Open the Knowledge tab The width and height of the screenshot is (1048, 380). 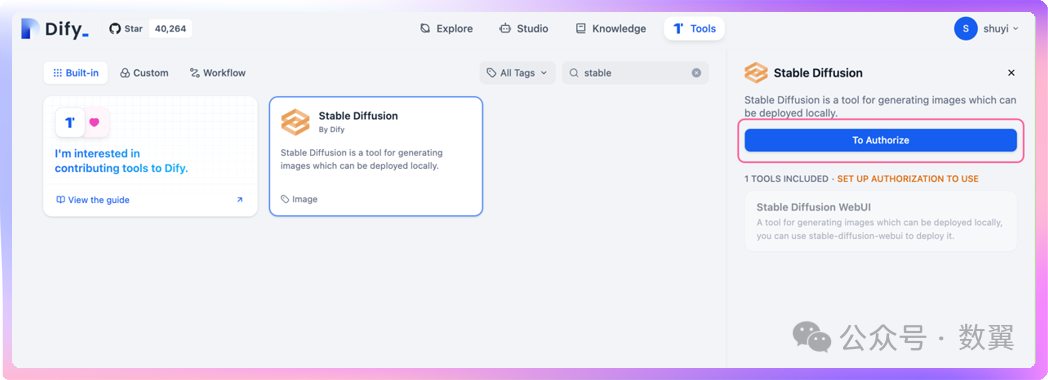[611, 29]
